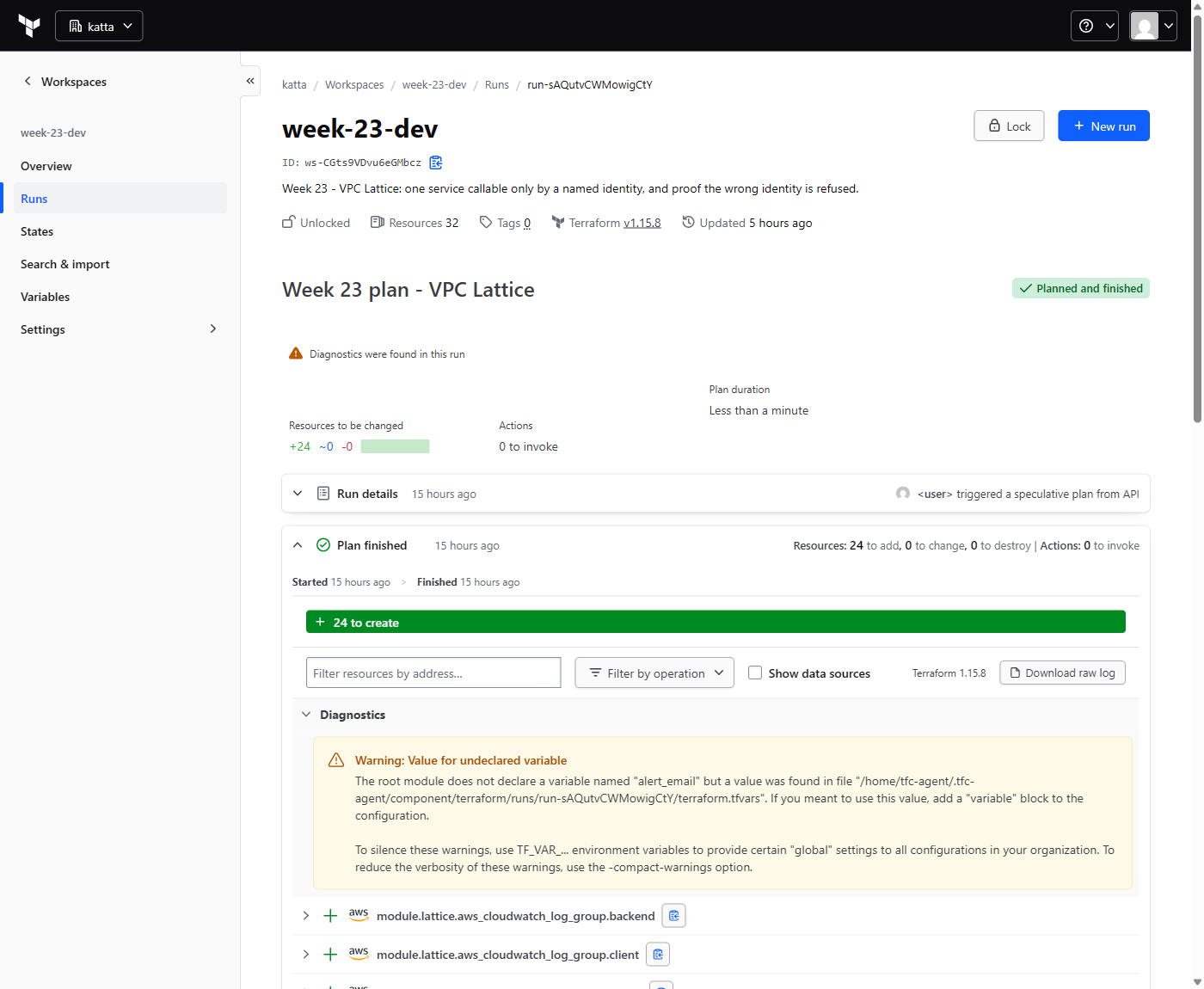The image size is (1204, 989).
Task: Copy address of cloudwatch_log_group.client resource
Action: click(x=658, y=955)
